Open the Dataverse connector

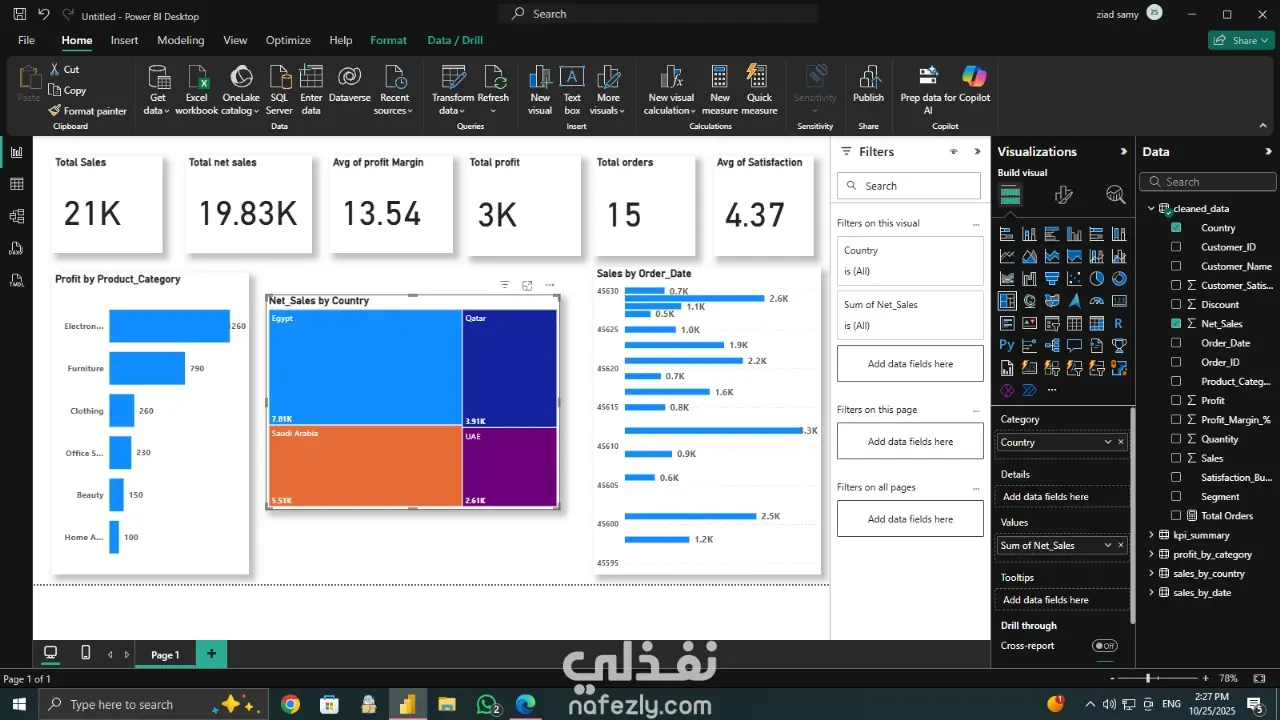pos(349,85)
